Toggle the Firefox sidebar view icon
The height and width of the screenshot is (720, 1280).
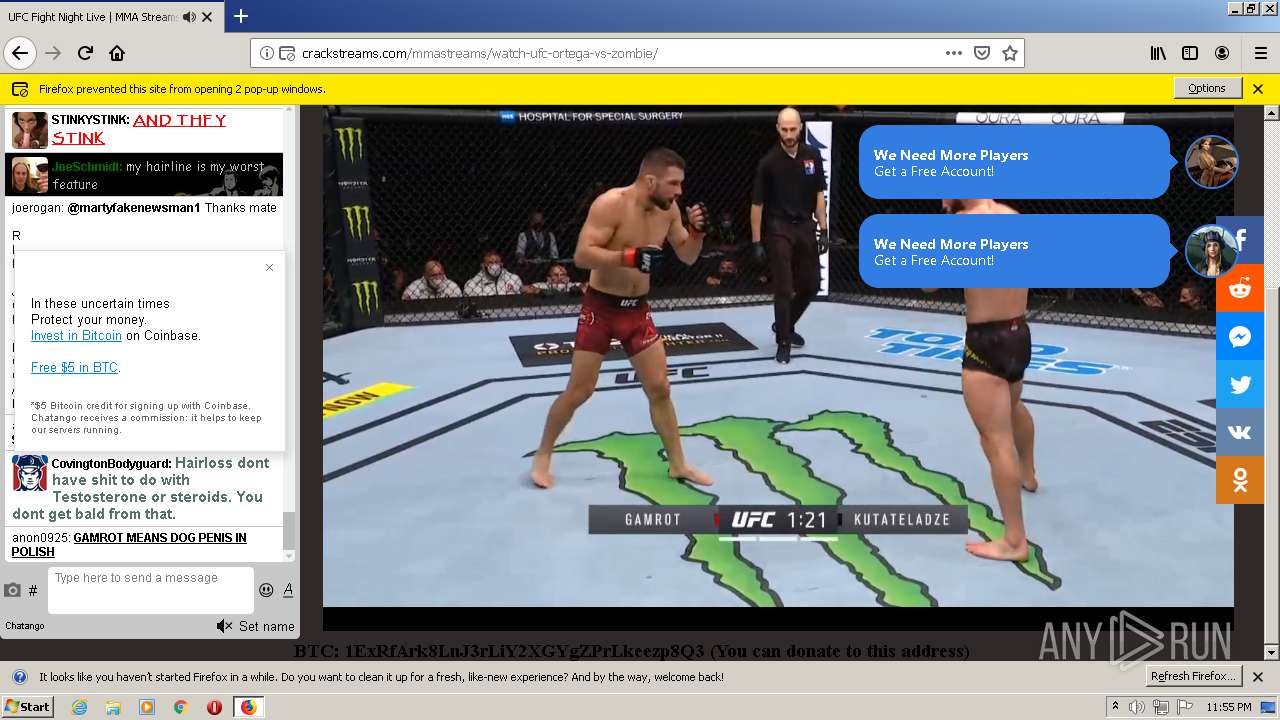[1190, 53]
